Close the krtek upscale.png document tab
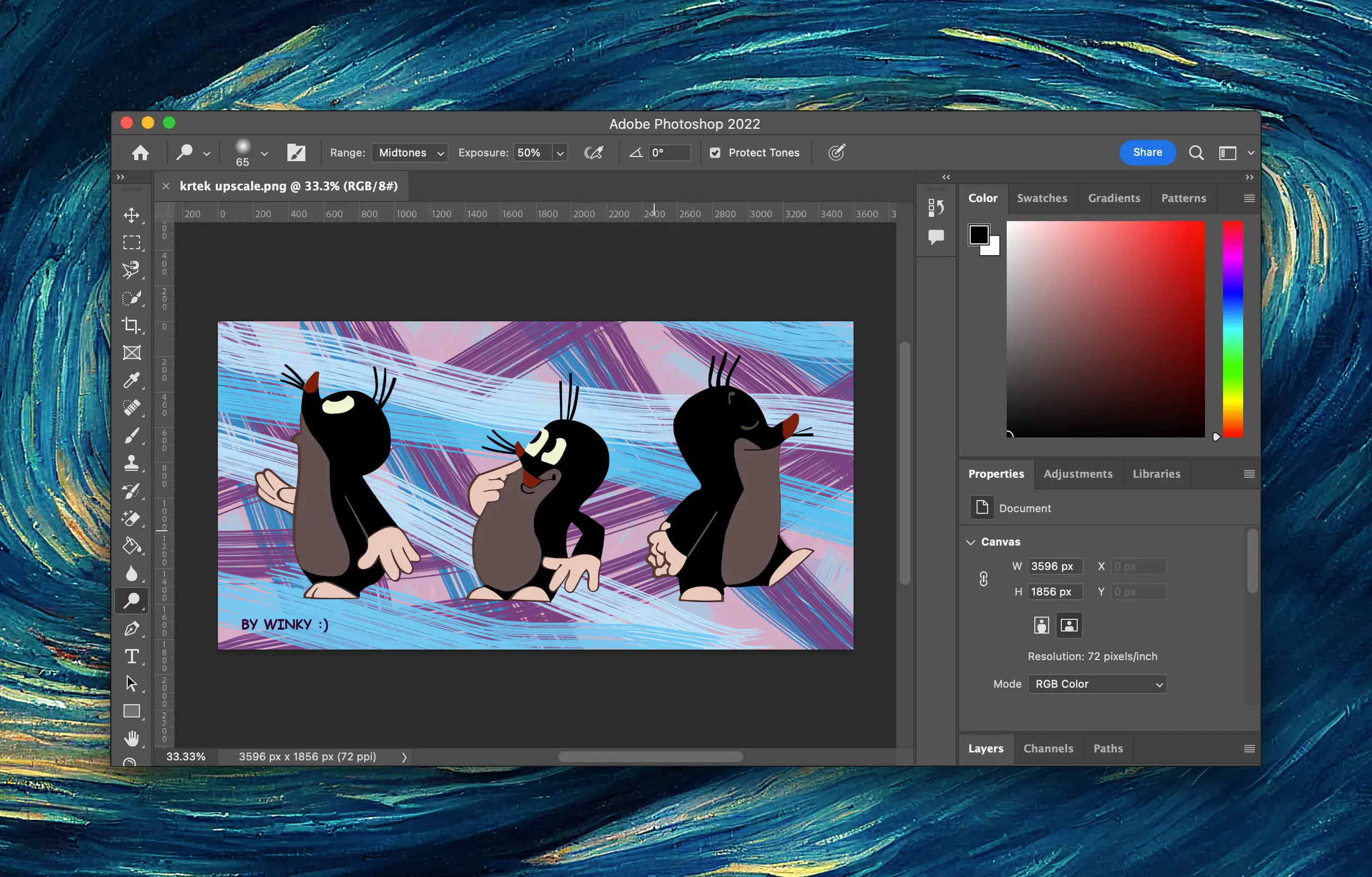This screenshot has height=877, width=1372. point(166,186)
